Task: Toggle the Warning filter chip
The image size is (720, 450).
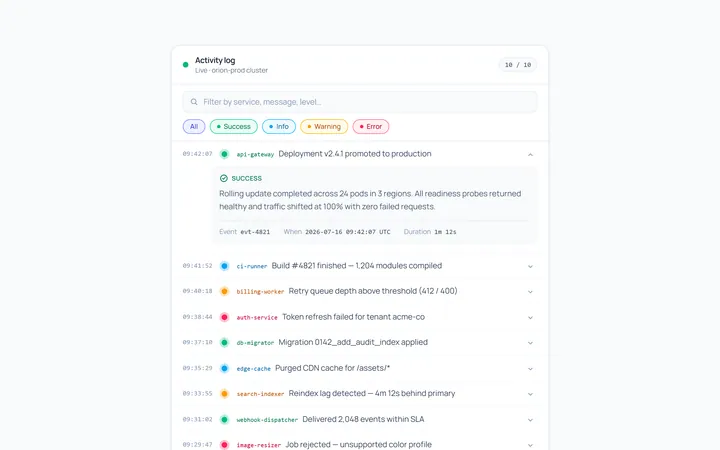Action: 324,126
